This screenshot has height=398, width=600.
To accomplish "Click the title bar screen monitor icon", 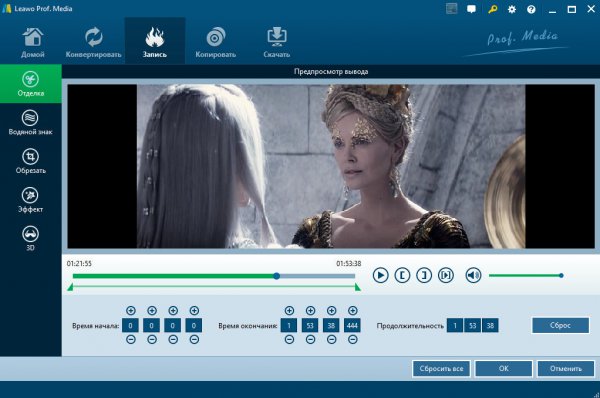I will pos(452,9).
